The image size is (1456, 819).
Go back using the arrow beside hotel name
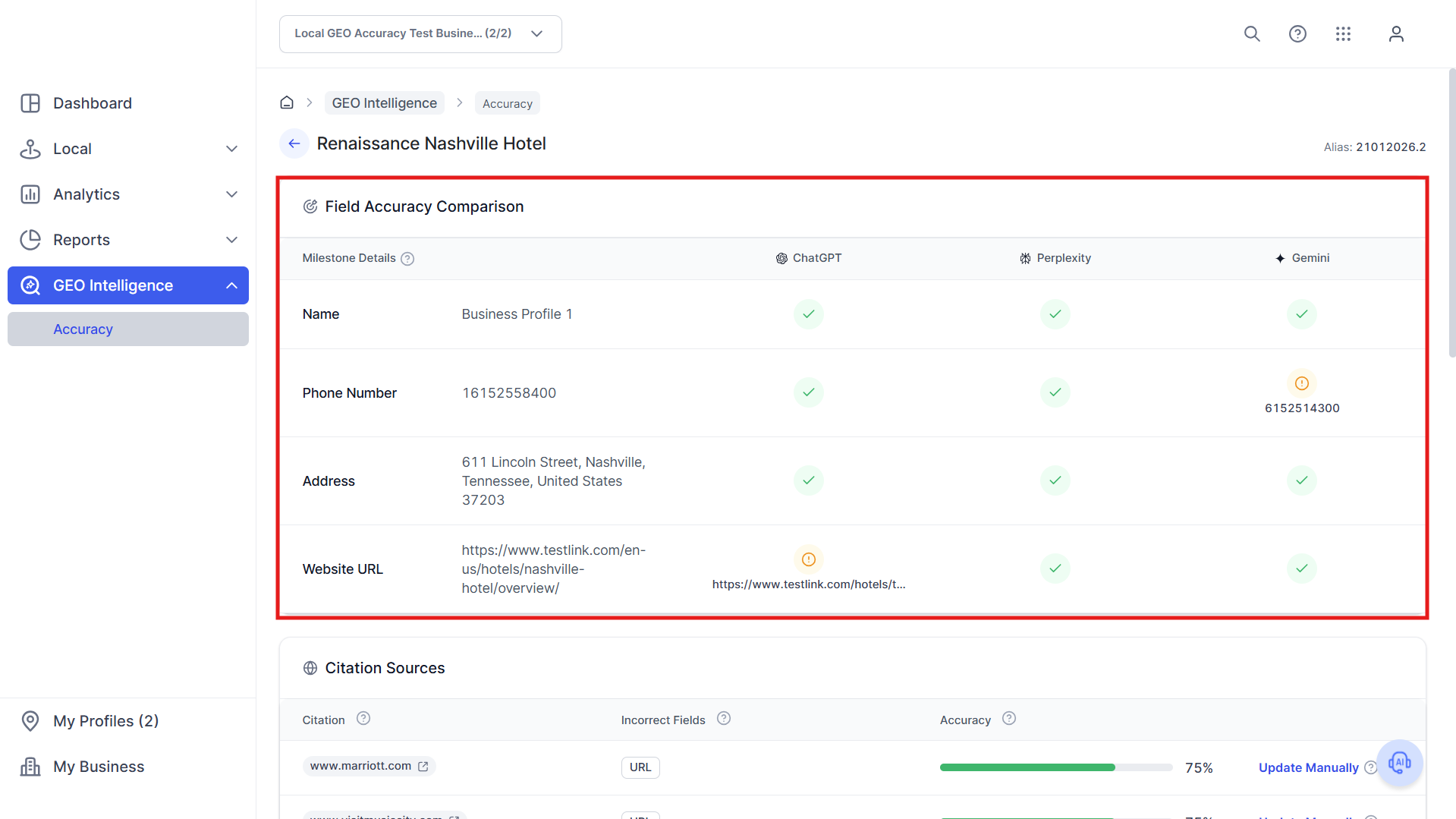click(294, 143)
